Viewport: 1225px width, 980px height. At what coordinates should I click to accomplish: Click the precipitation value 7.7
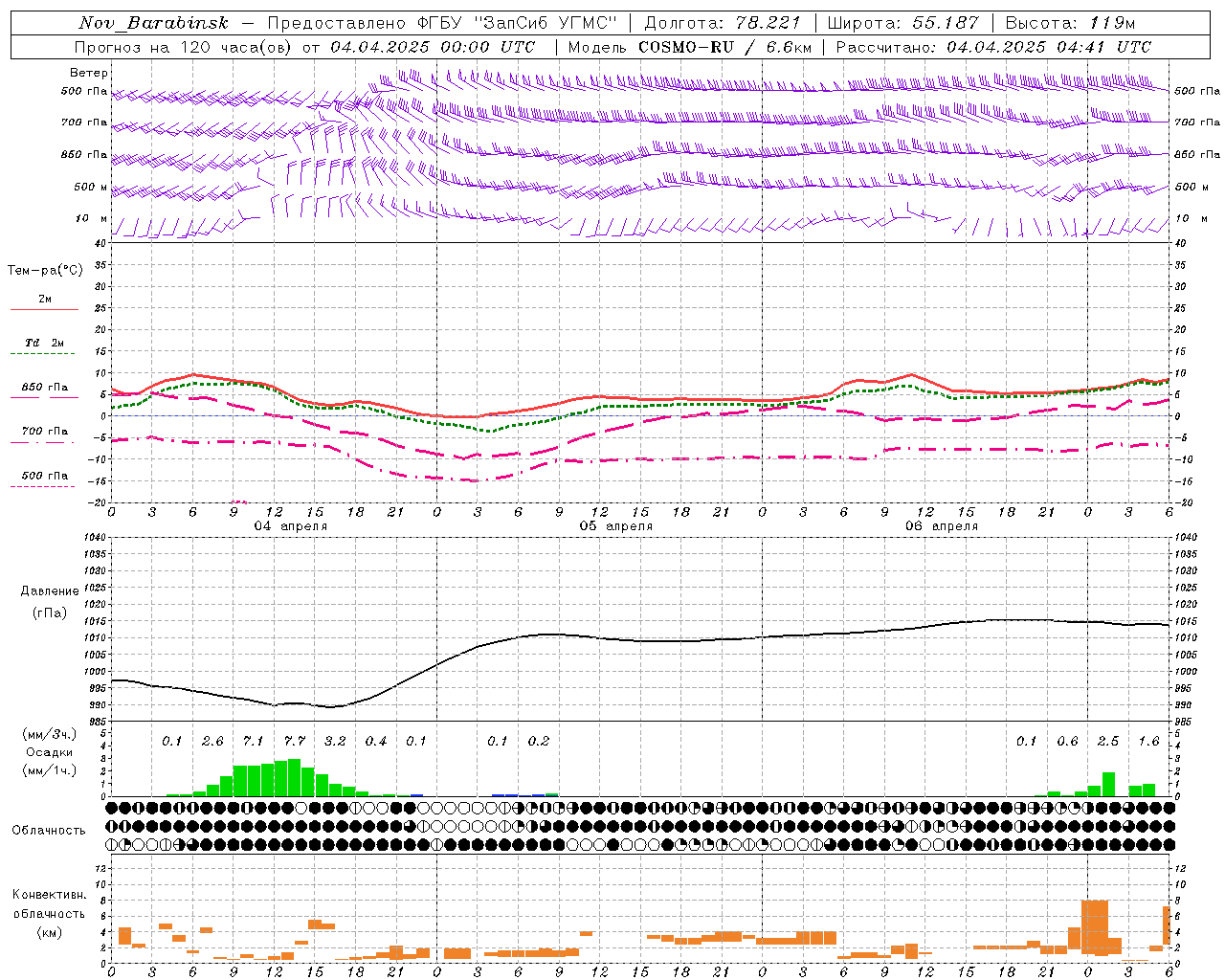coord(294,741)
